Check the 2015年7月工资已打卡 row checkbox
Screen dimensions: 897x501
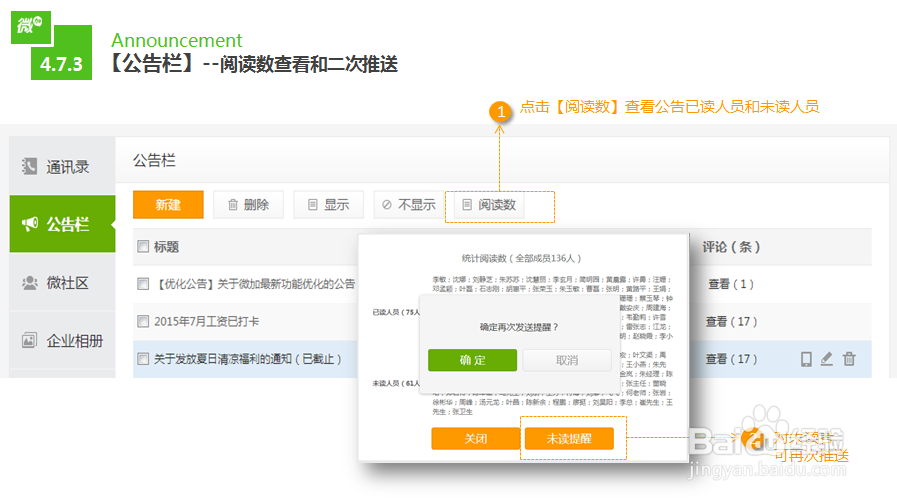pyautogui.click(x=143, y=321)
